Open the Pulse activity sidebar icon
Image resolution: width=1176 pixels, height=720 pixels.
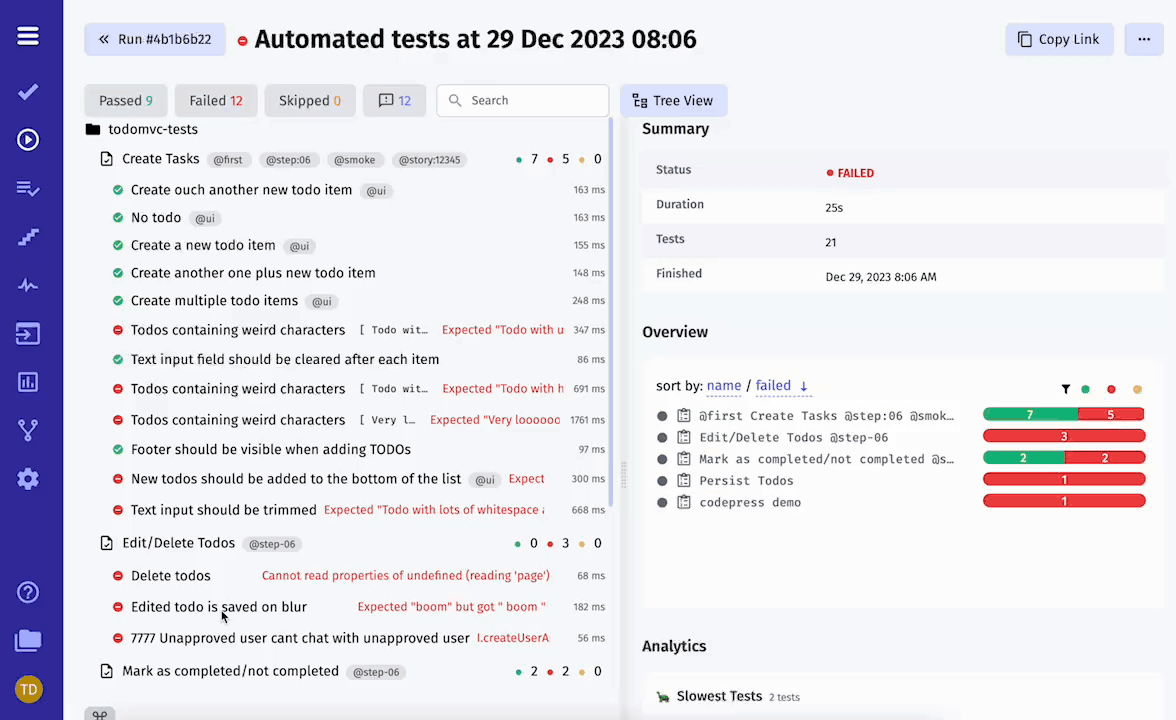(x=28, y=285)
